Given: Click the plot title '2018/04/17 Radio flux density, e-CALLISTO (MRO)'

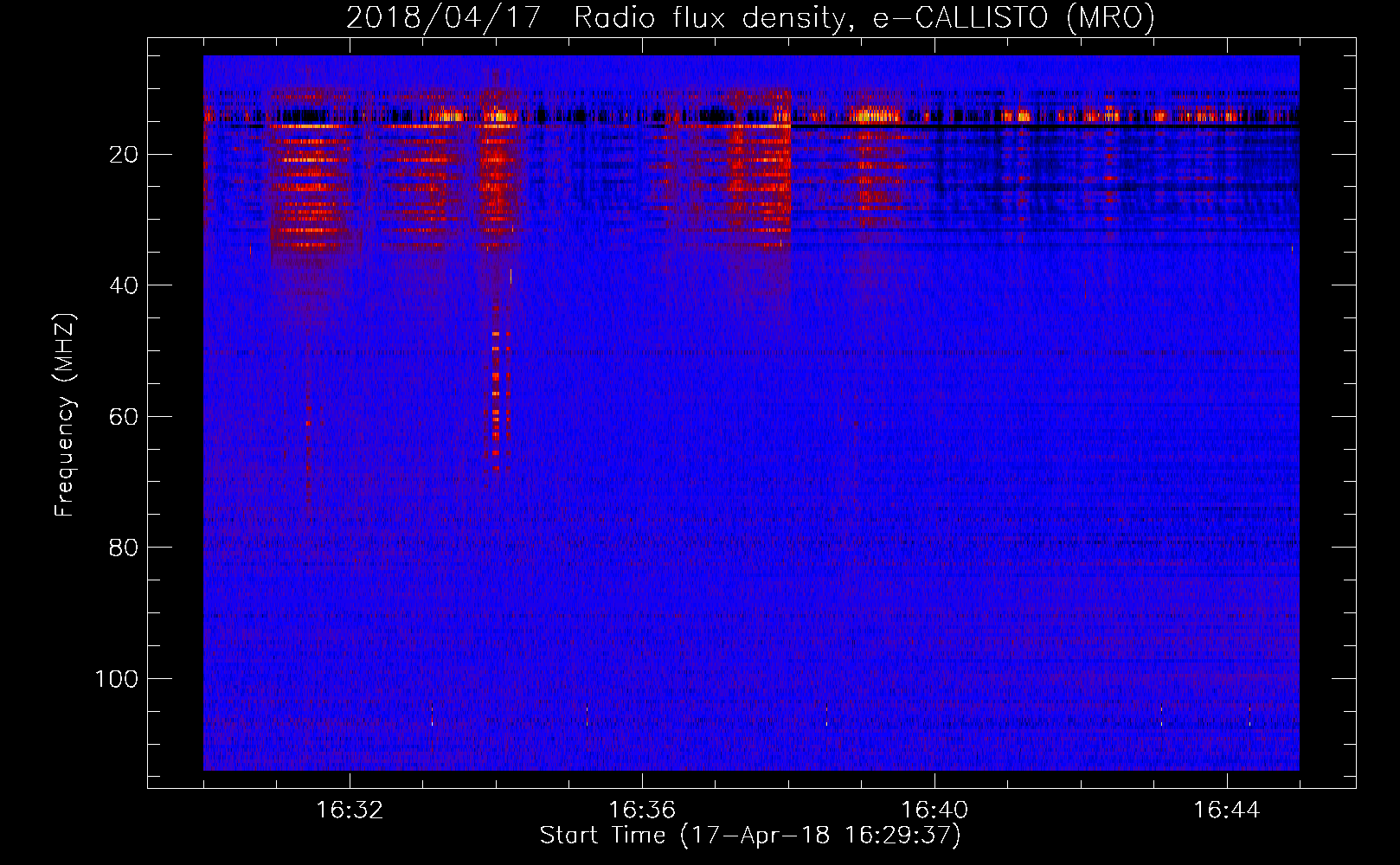Looking at the screenshot, I should point(750,18).
